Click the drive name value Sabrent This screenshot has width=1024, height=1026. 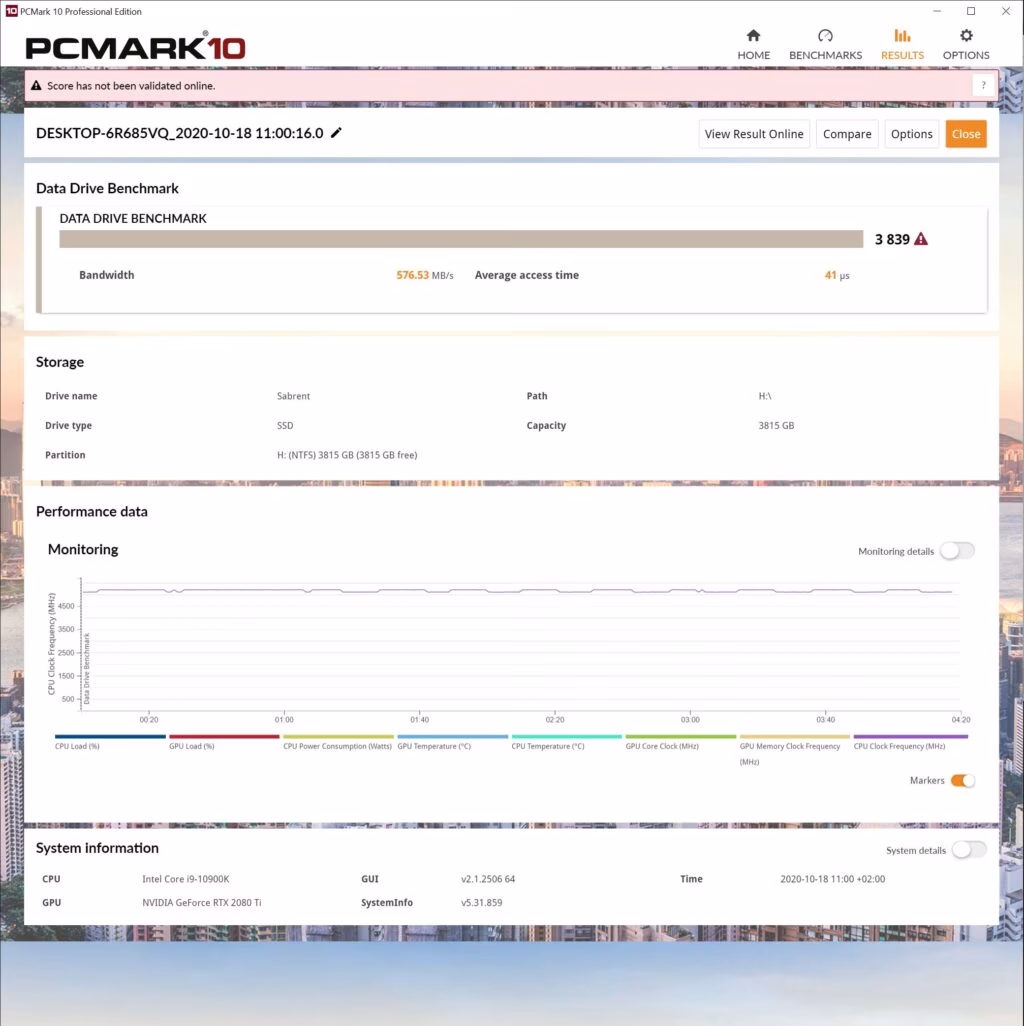pyautogui.click(x=293, y=396)
